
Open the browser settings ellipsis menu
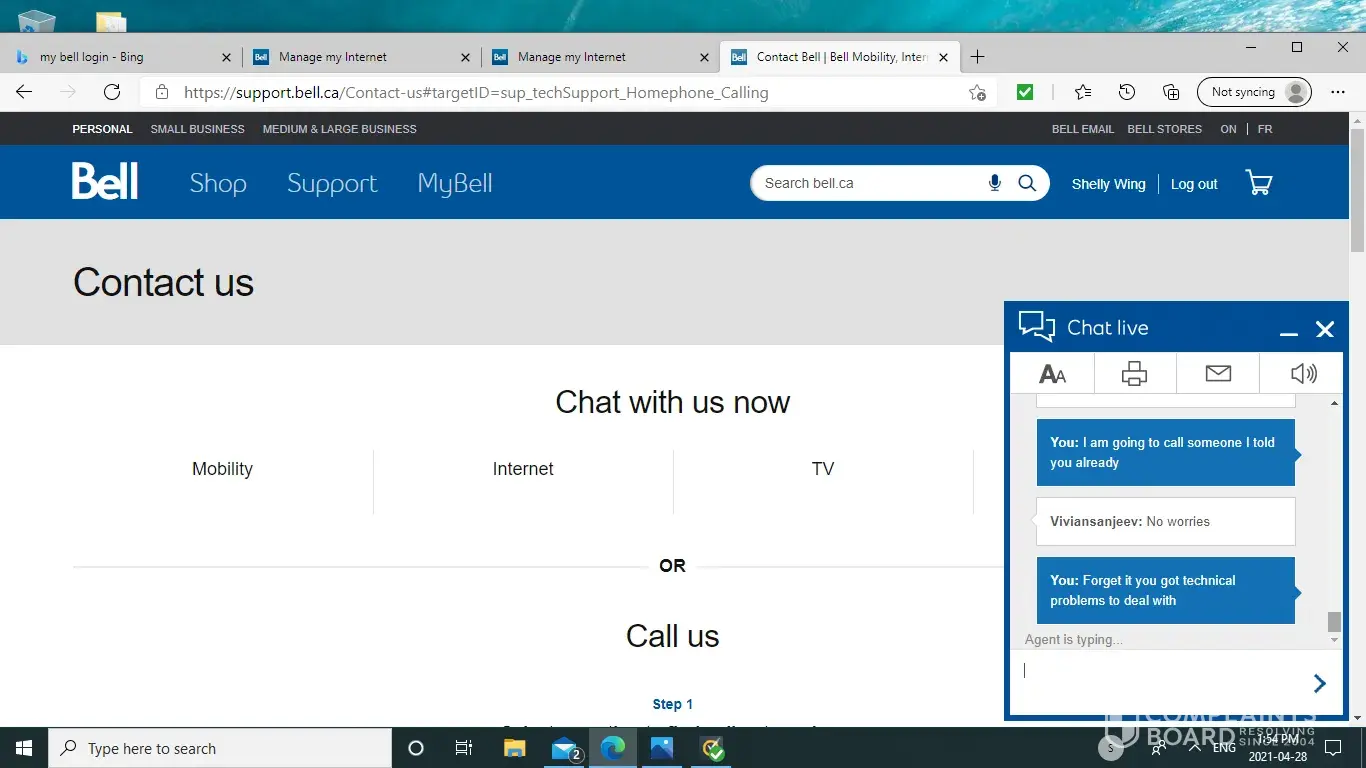1338,92
